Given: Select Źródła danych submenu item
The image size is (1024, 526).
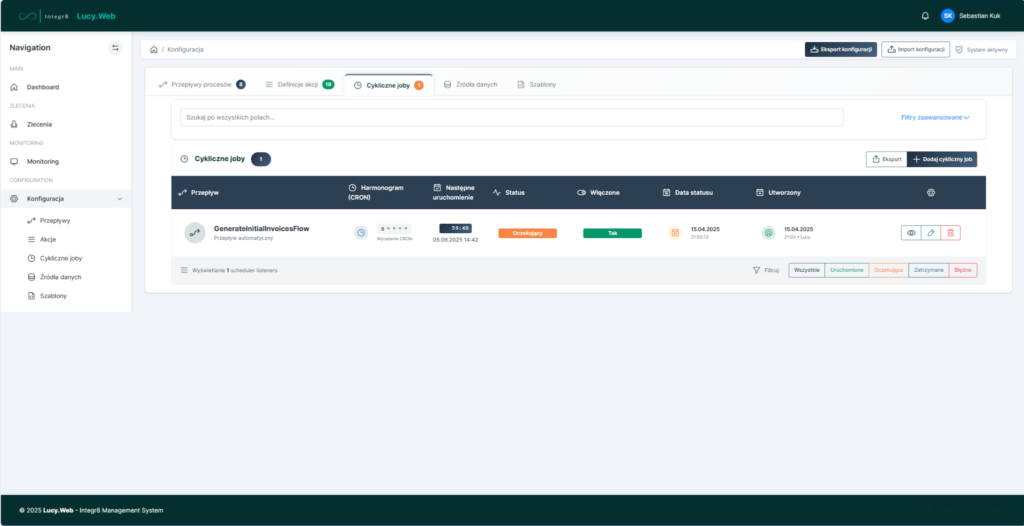Looking at the screenshot, I should [x=60, y=277].
